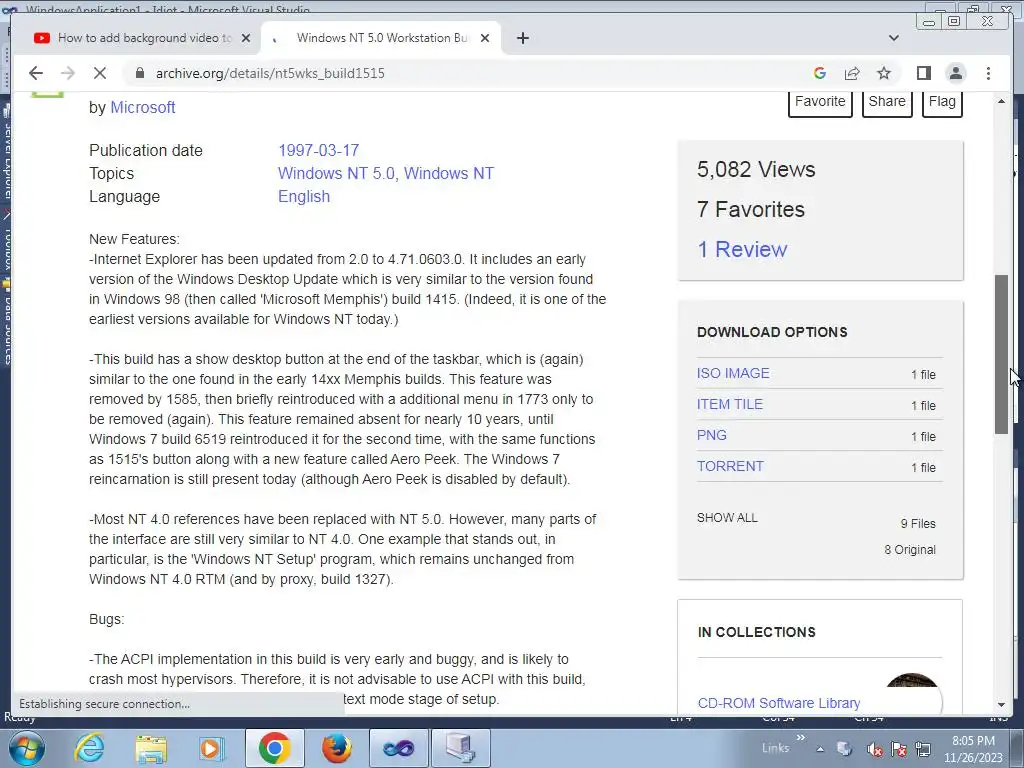Open Windows Explorer folder in taskbar
This screenshot has height=768, width=1024.
click(x=151, y=748)
